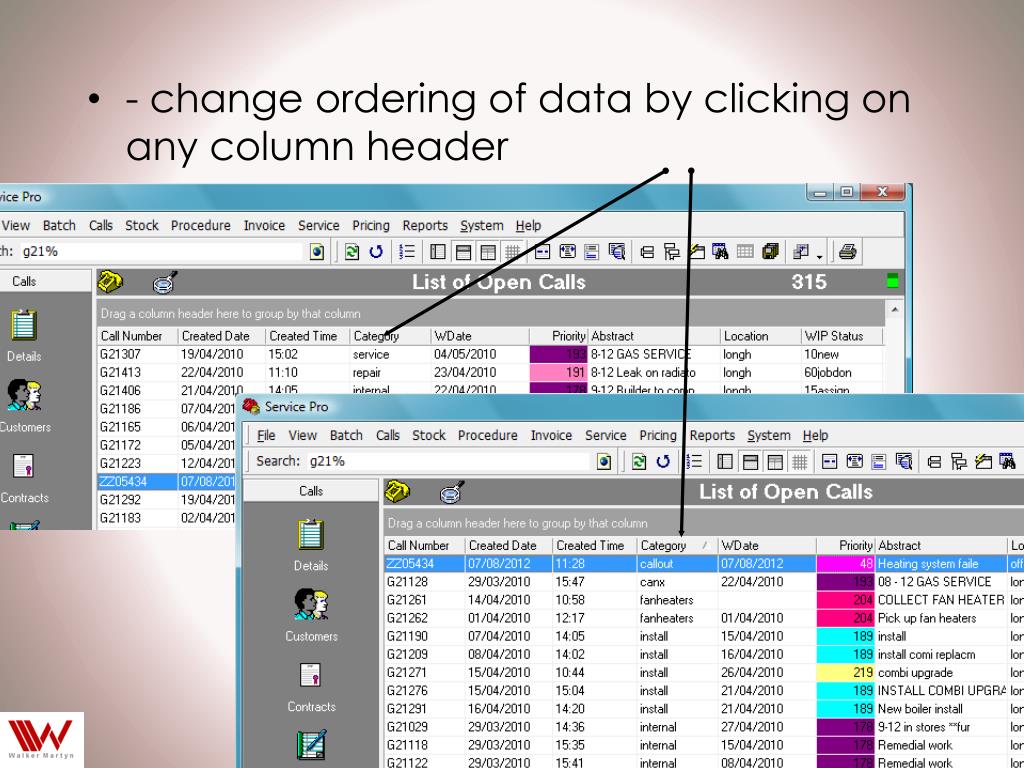Select table layout icon in front window toolbar

click(x=775, y=462)
